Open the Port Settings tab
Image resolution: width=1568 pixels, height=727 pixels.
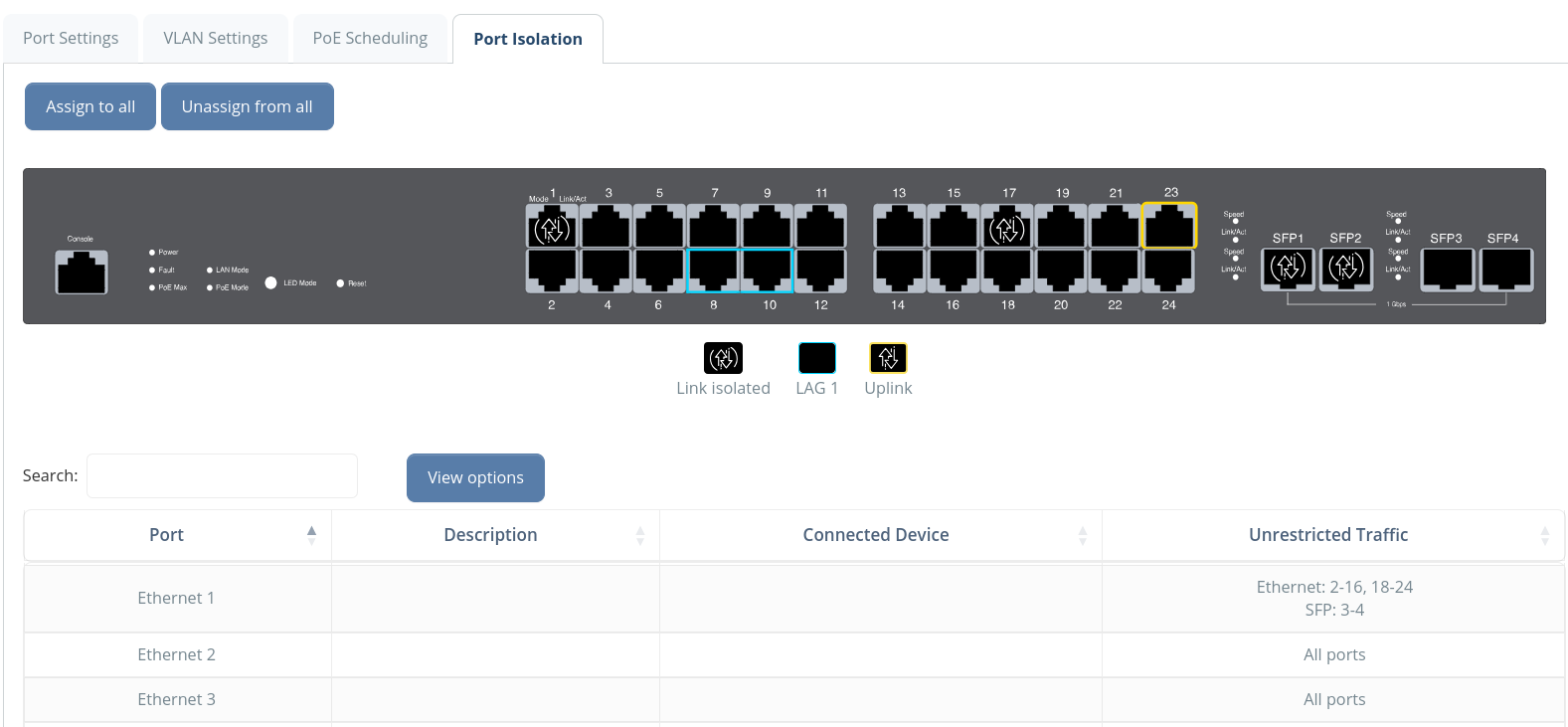[x=71, y=39]
